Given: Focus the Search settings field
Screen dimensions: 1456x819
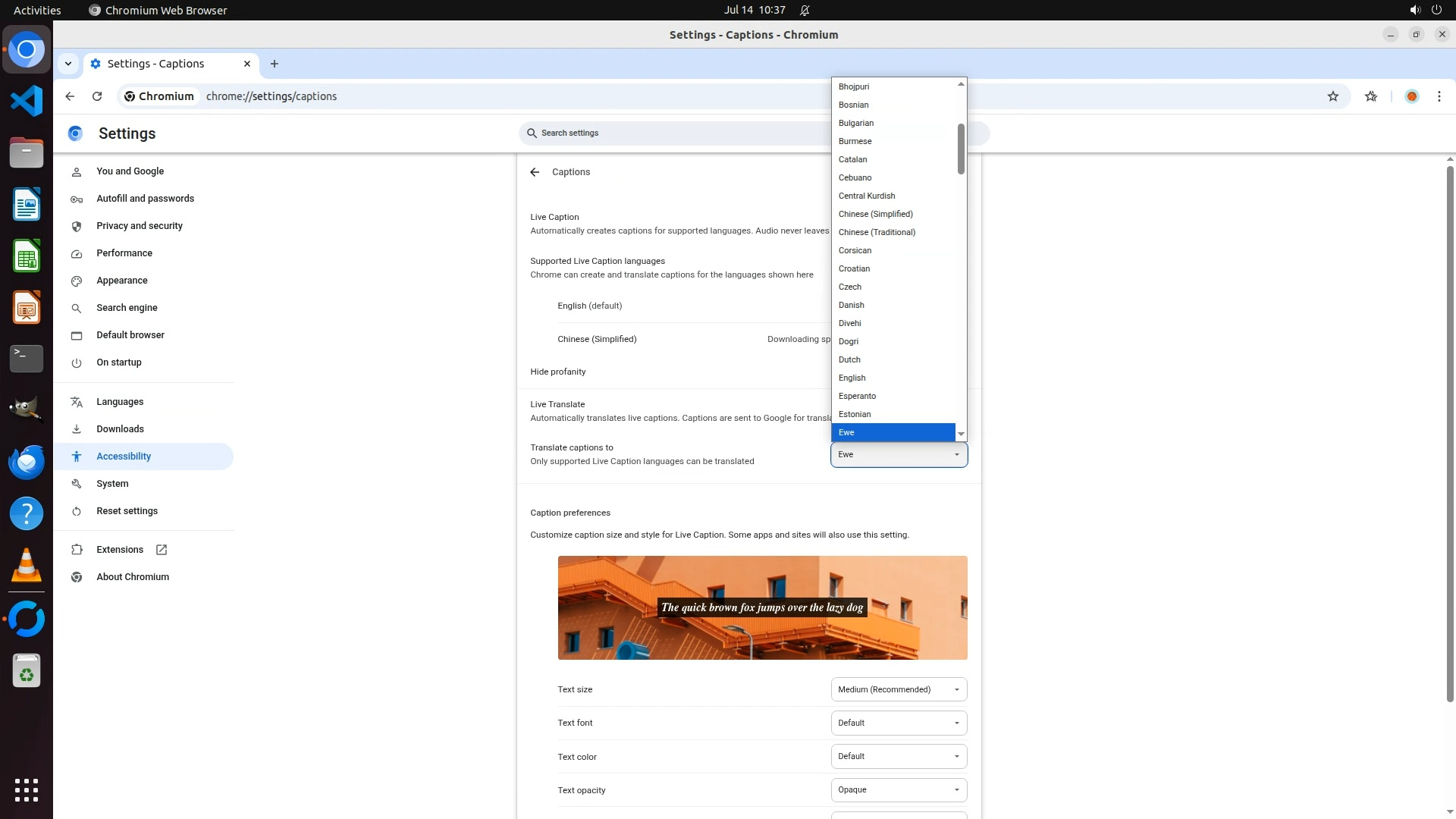Looking at the screenshot, I should tap(675, 133).
